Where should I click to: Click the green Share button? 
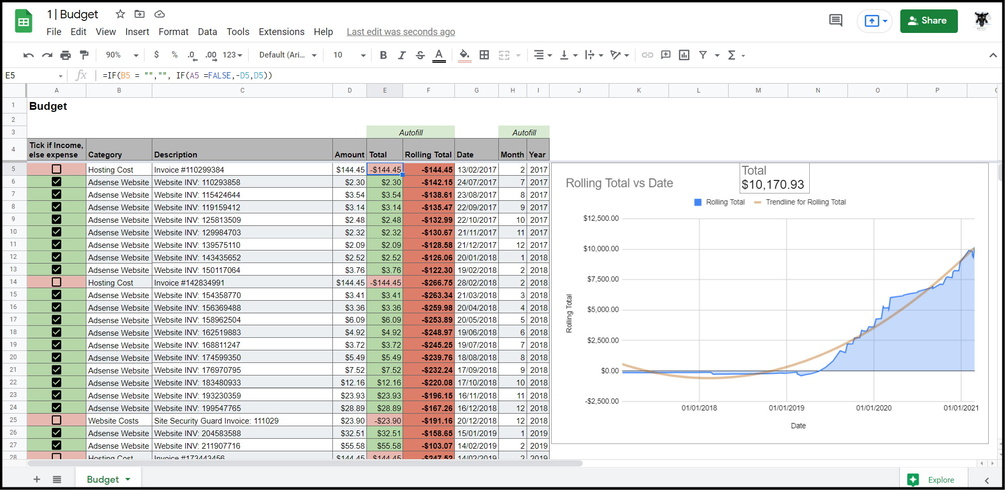[929, 21]
